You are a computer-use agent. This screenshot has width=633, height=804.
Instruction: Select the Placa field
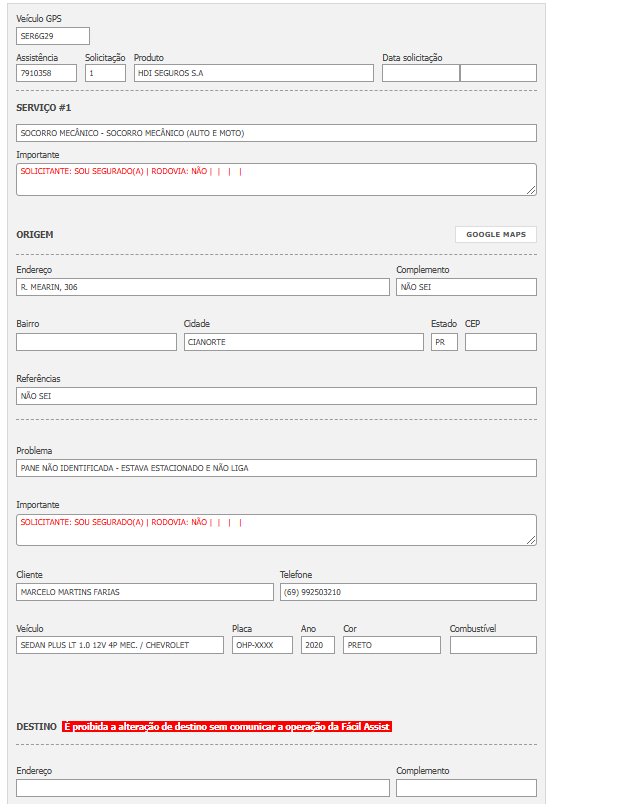pos(262,646)
